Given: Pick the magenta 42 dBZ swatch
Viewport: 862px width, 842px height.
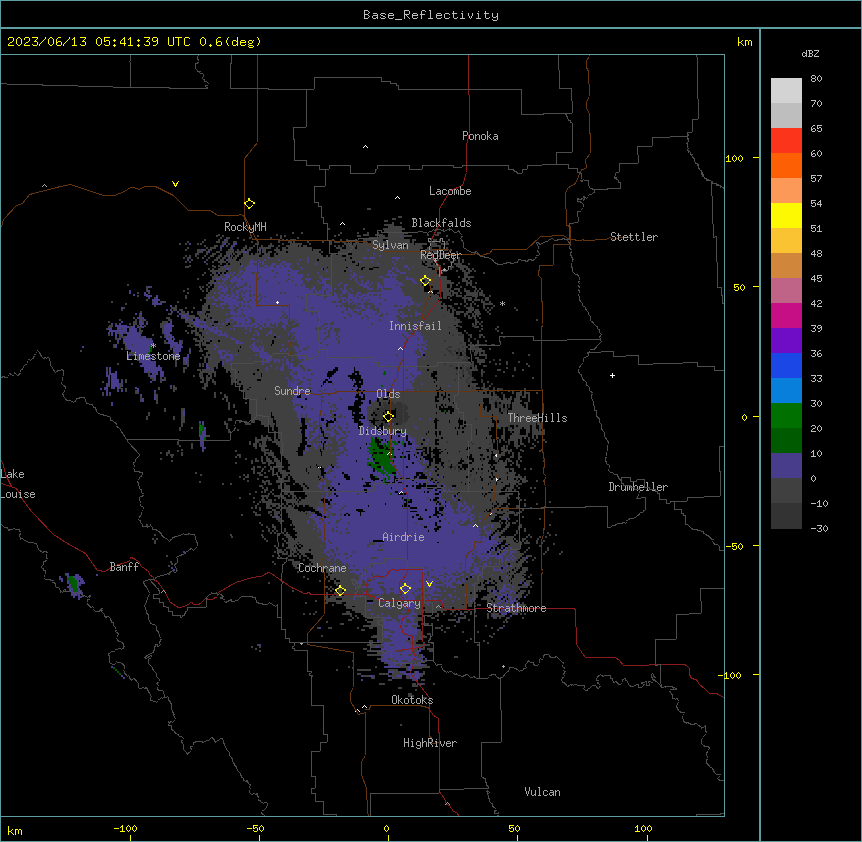Looking at the screenshot, I should point(786,315).
